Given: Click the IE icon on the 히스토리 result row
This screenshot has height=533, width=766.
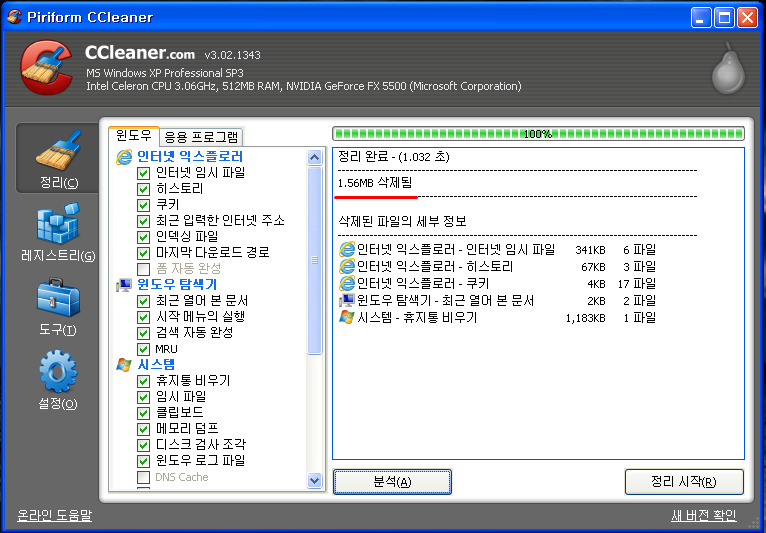Looking at the screenshot, I should click(346, 267).
